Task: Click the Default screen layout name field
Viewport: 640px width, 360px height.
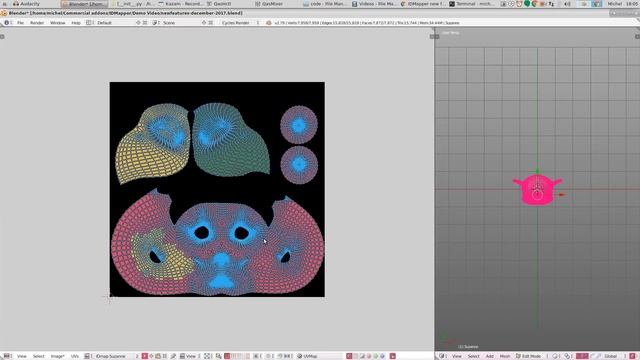Action: [114, 23]
